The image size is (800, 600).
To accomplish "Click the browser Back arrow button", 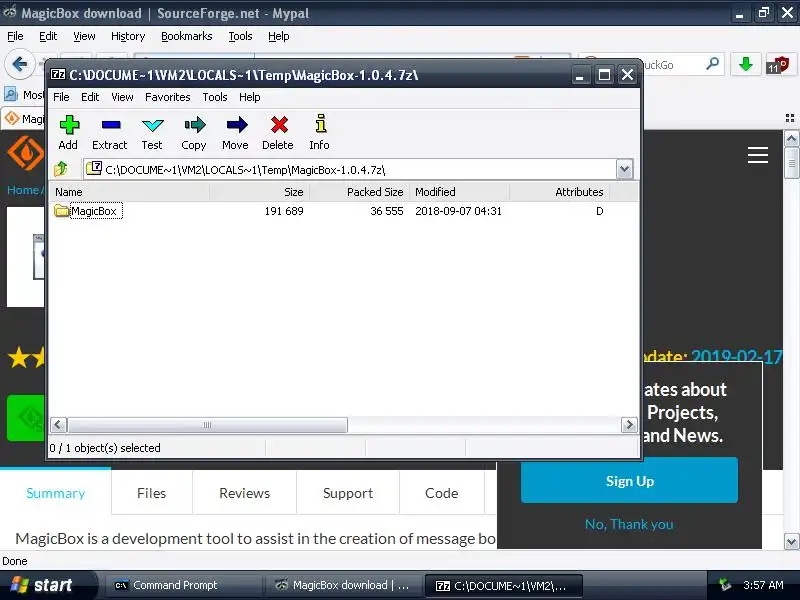I will pyautogui.click(x=19, y=64).
